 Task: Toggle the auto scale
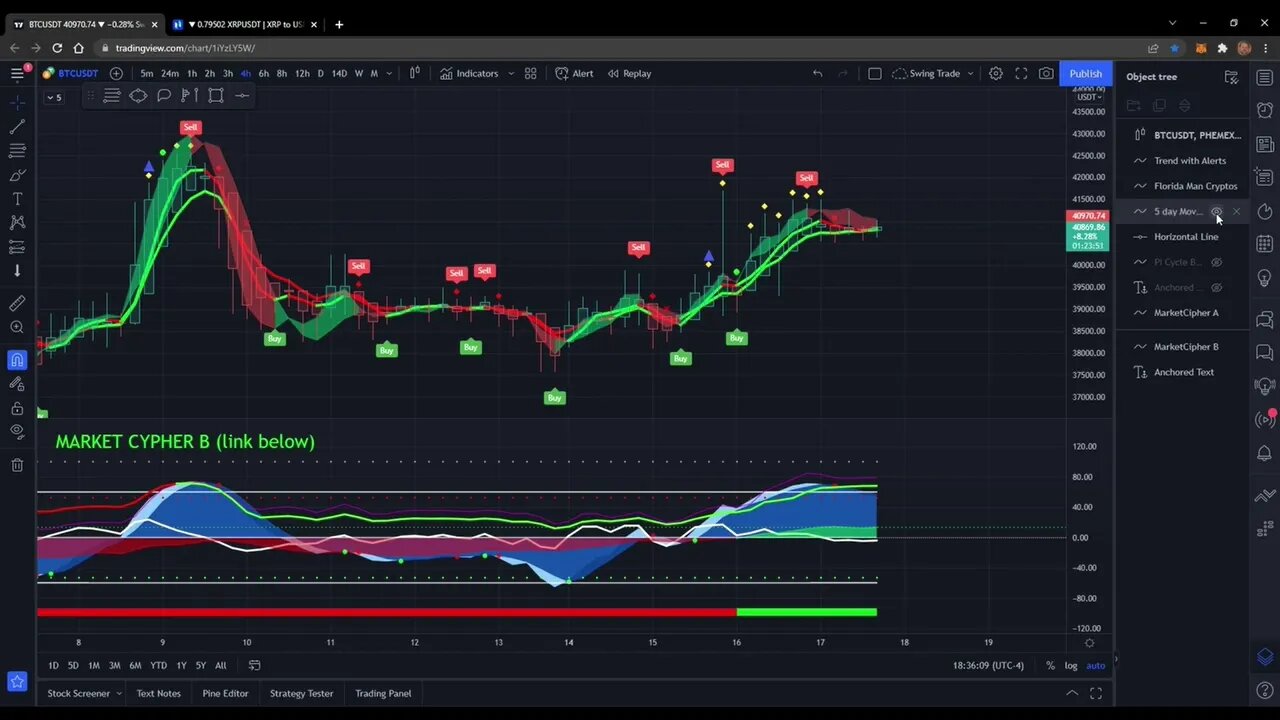pos(1096,665)
